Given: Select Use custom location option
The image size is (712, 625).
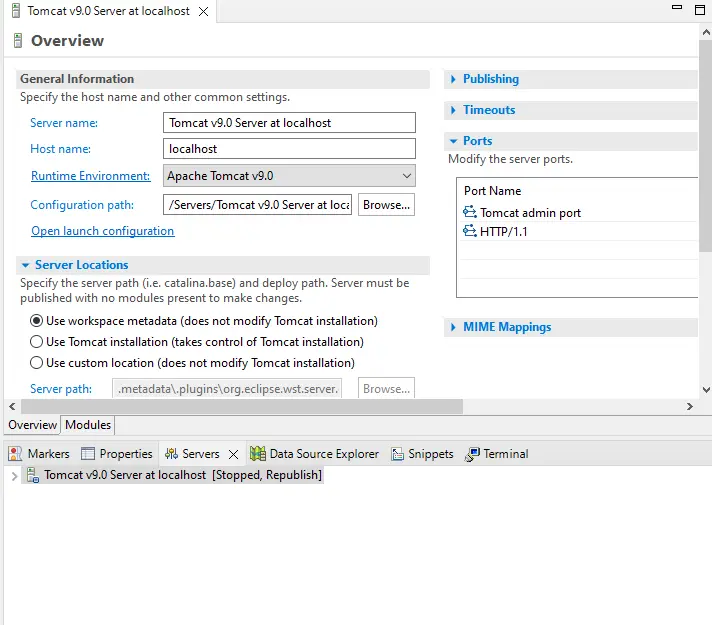Looking at the screenshot, I should click(x=36, y=362).
